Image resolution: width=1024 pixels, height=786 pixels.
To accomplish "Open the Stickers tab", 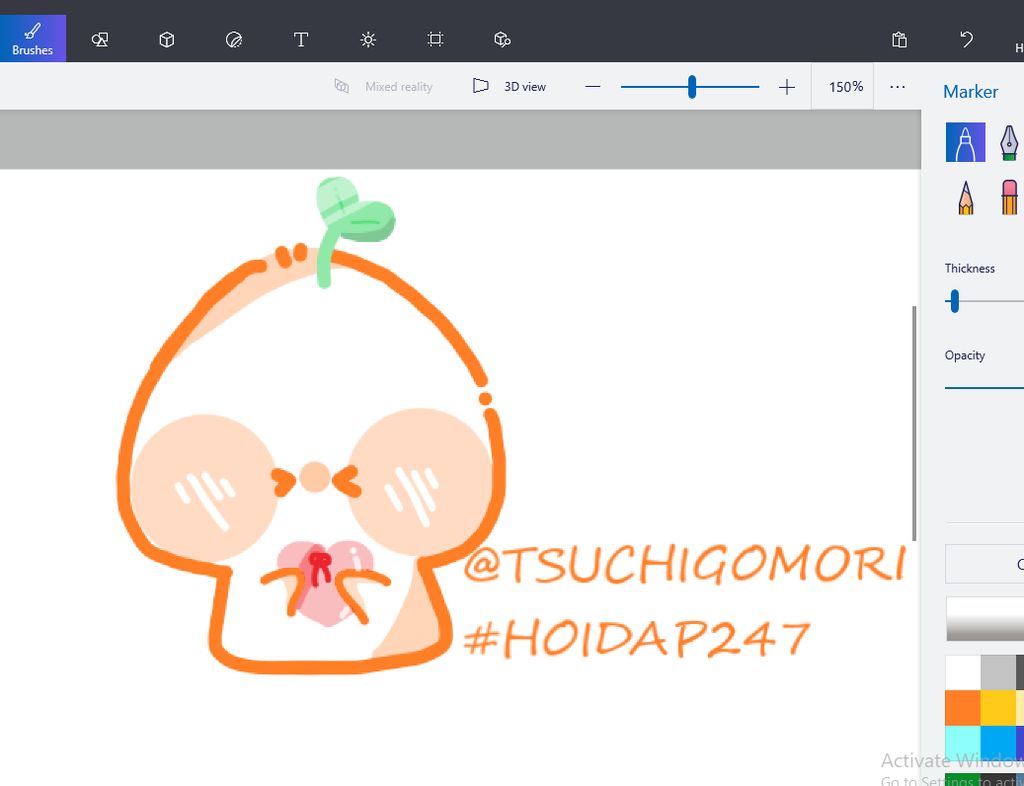I will (234, 39).
